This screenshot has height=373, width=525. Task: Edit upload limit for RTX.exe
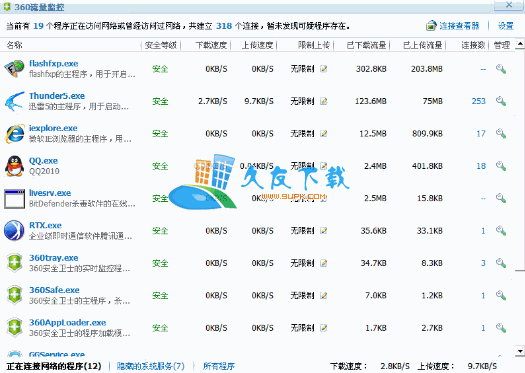[323, 231]
